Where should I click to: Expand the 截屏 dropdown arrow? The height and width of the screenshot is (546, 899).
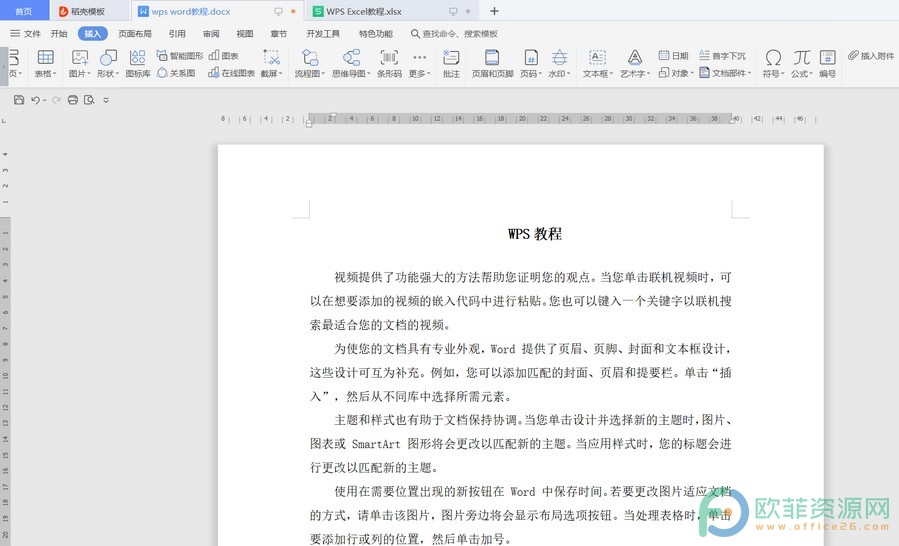280,73
